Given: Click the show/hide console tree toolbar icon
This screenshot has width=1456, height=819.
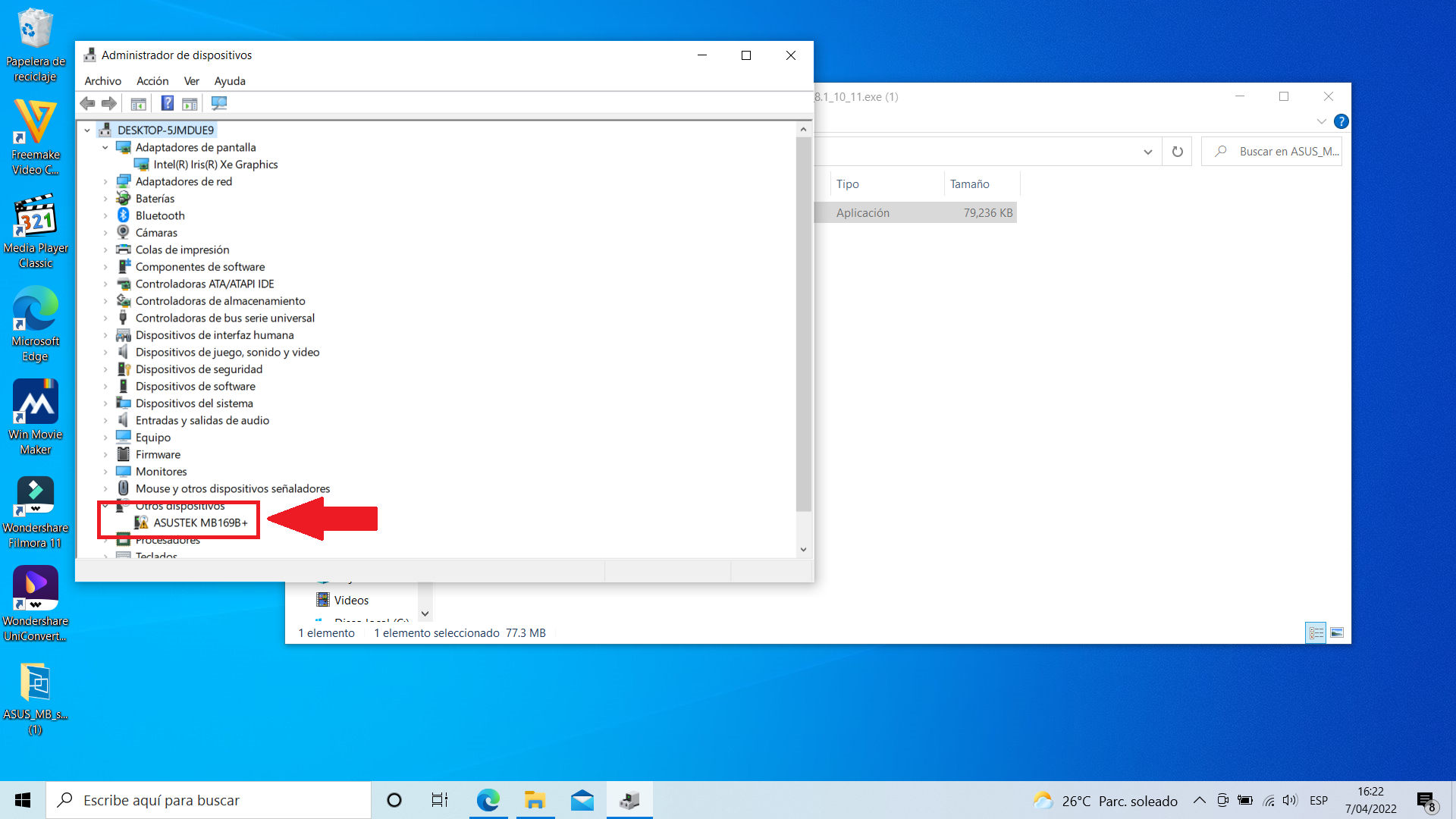Looking at the screenshot, I should point(138,103).
